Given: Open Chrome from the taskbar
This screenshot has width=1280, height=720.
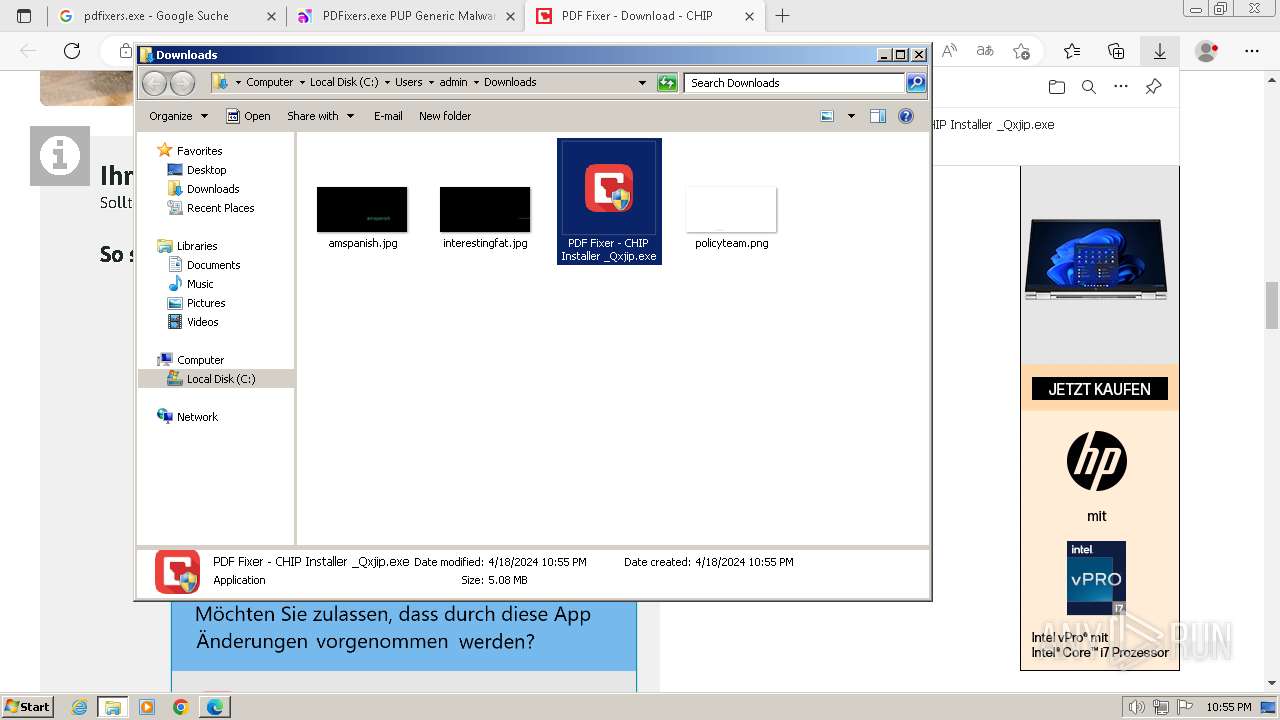Looking at the screenshot, I should coord(180,707).
